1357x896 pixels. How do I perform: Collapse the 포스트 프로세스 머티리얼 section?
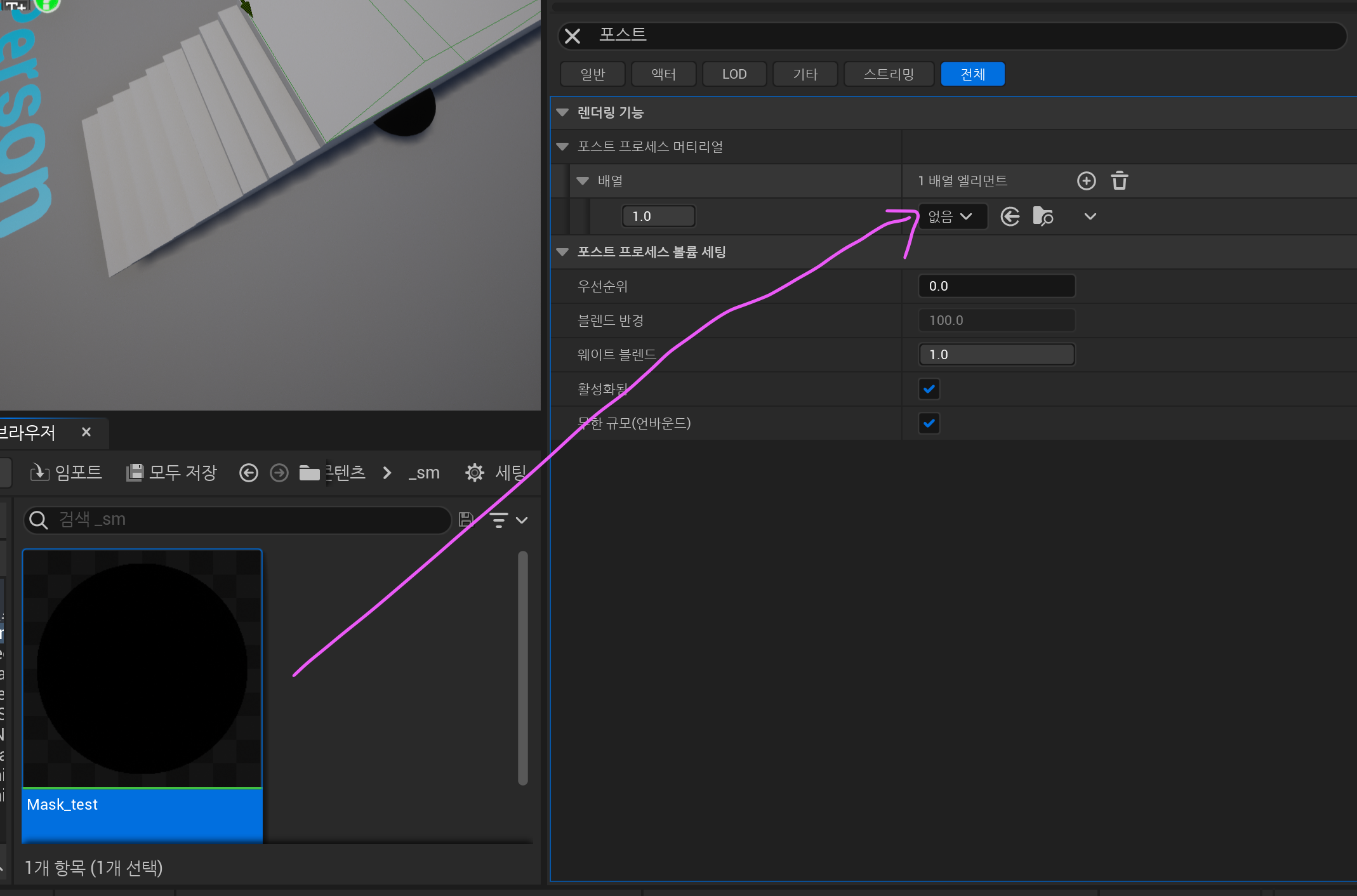[x=562, y=147]
